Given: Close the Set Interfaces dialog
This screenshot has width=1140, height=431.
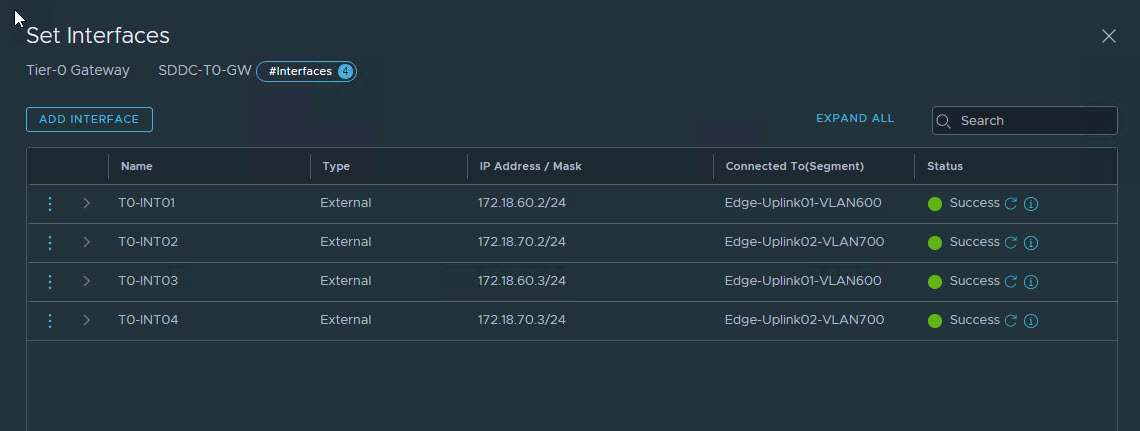Looking at the screenshot, I should pos(1108,36).
